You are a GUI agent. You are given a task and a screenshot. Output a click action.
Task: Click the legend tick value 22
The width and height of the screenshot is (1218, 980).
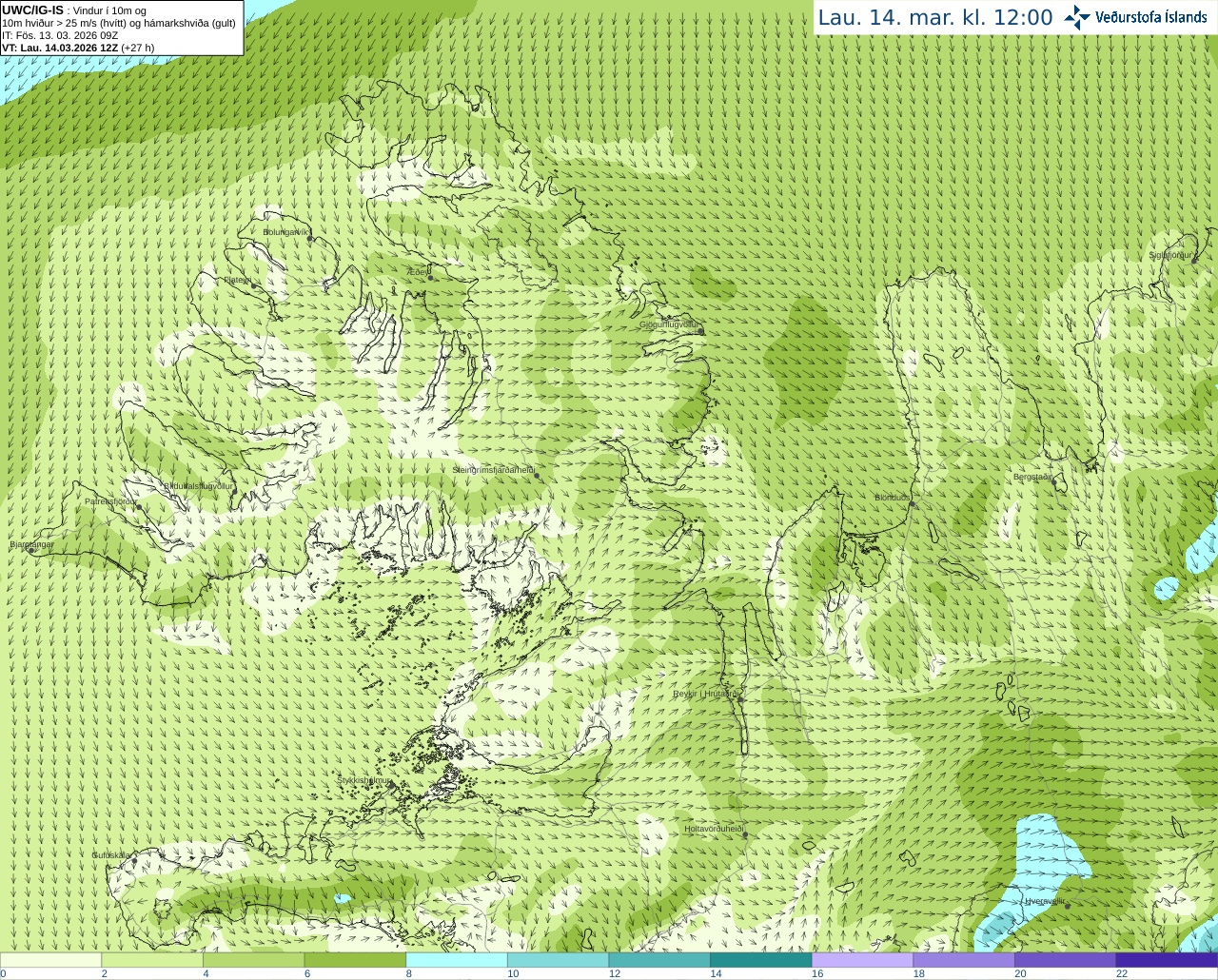coord(1122,973)
